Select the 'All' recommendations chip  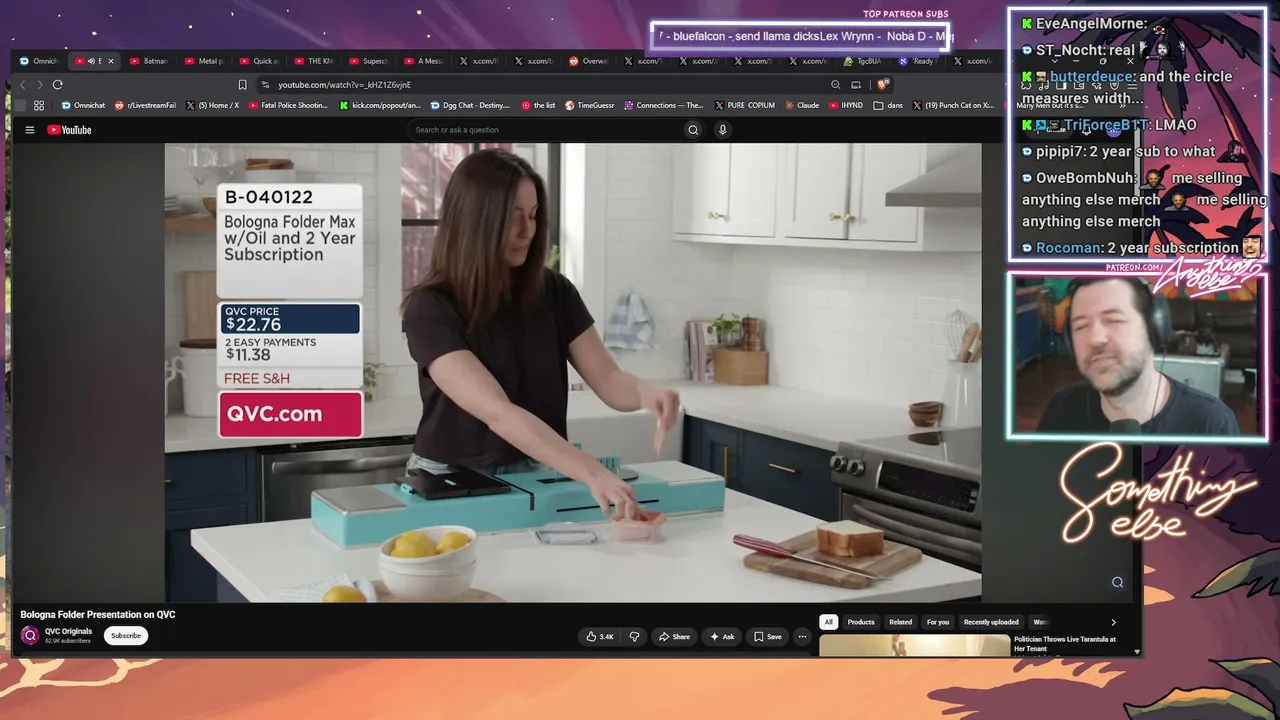828,622
